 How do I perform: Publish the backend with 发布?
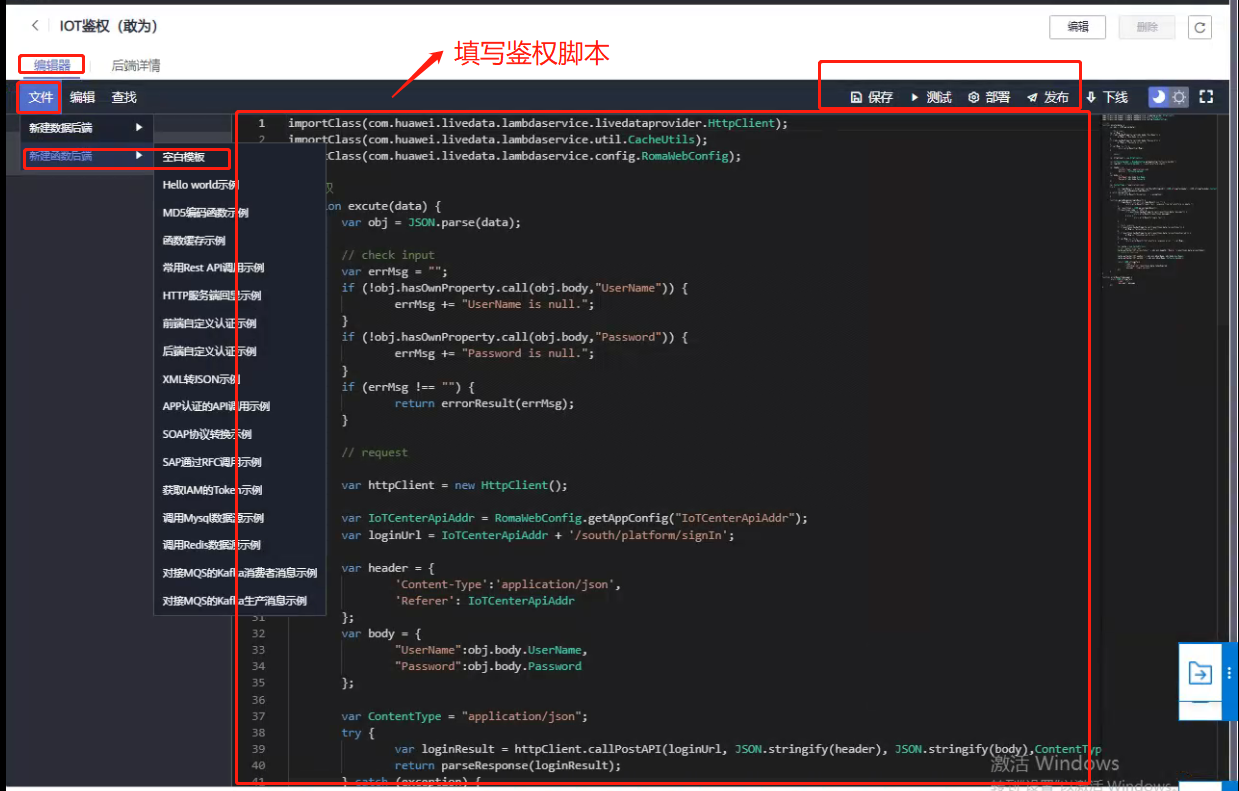tap(1048, 97)
